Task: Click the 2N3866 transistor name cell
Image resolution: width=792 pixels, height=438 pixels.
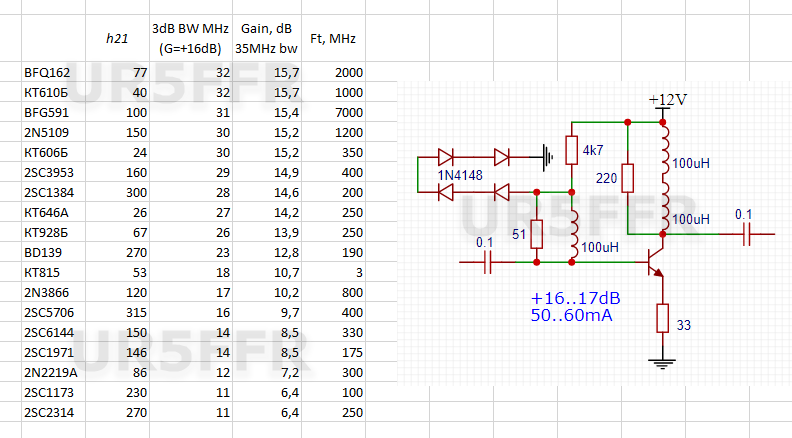Action: (54, 293)
